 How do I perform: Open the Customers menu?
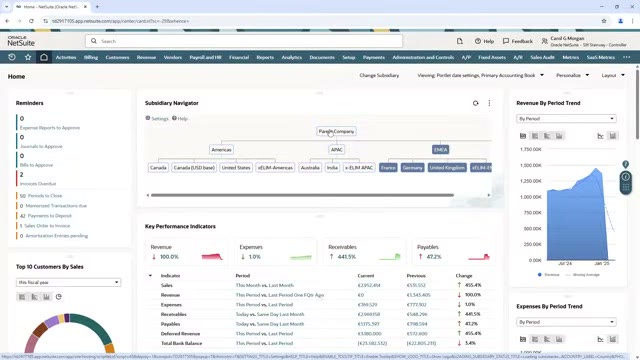(117, 57)
